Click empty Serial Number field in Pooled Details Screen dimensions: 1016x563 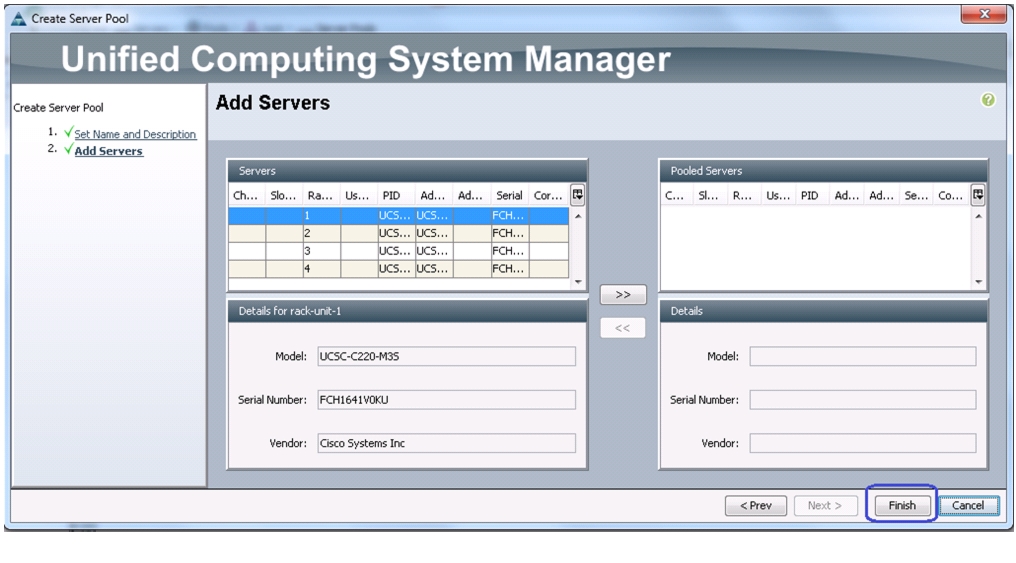(x=862, y=400)
